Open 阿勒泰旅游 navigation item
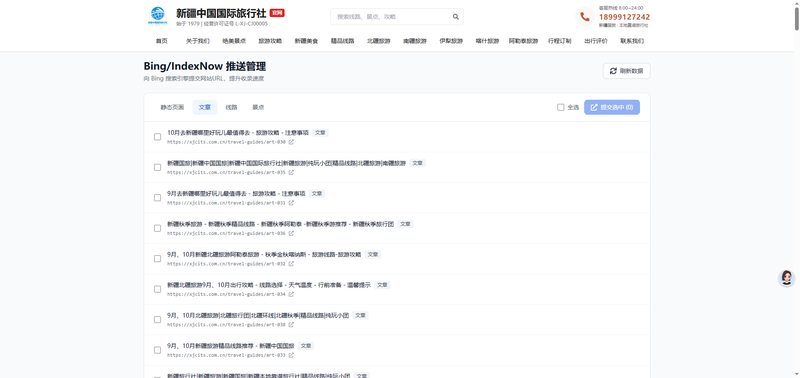The image size is (800, 378). point(523,41)
